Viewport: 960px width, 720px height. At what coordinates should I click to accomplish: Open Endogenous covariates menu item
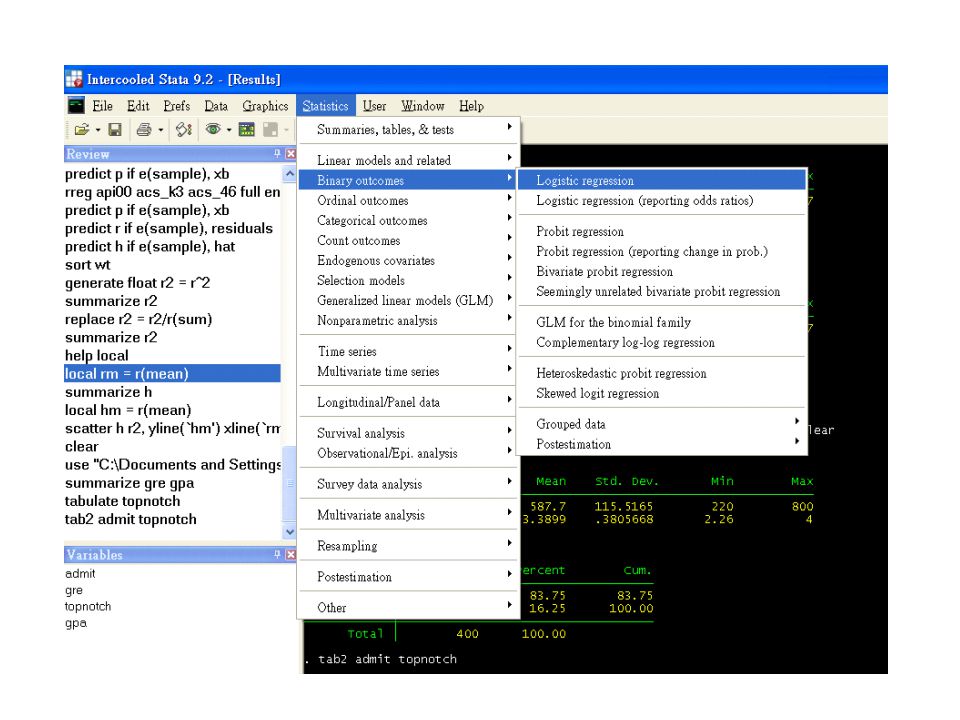pyautogui.click(x=409, y=261)
